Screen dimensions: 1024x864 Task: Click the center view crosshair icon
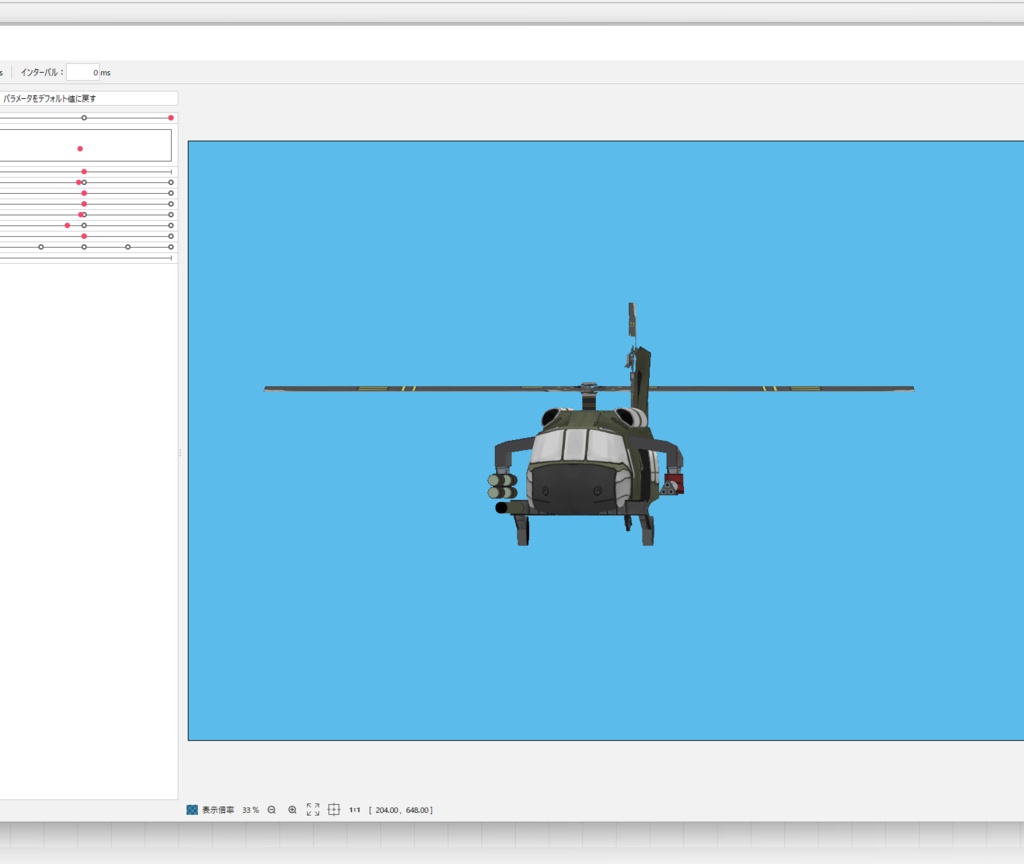[334, 810]
